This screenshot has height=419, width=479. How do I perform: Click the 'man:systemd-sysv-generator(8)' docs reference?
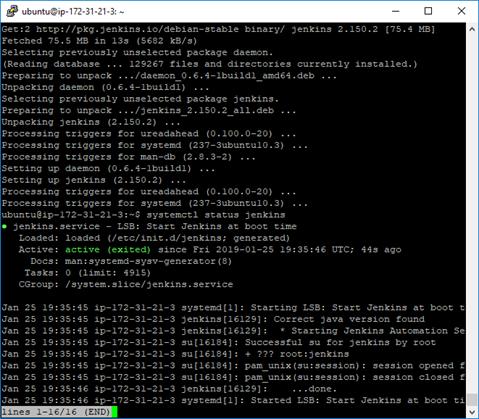tap(148, 261)
